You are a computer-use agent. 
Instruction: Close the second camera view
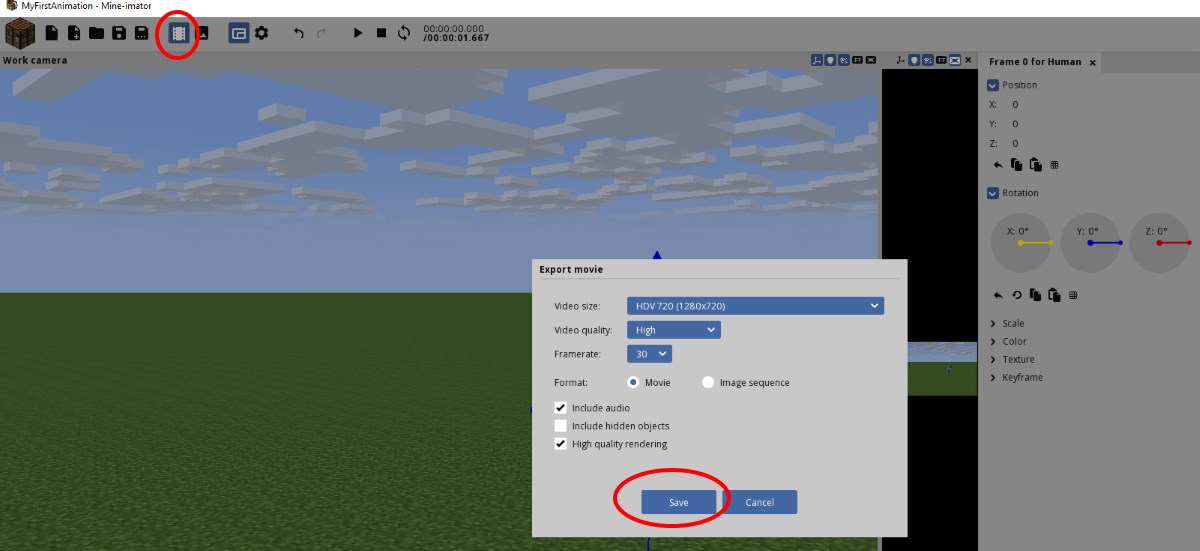(968, 61)
